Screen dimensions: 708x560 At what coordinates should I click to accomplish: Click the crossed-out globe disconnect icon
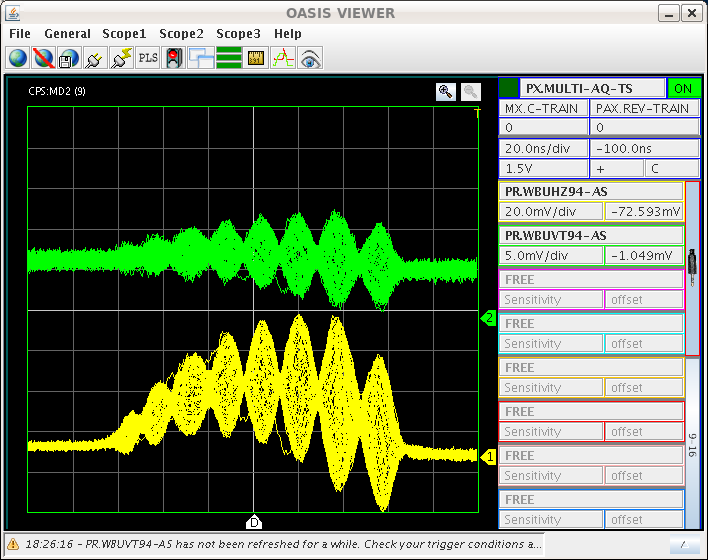click(44, 58)
